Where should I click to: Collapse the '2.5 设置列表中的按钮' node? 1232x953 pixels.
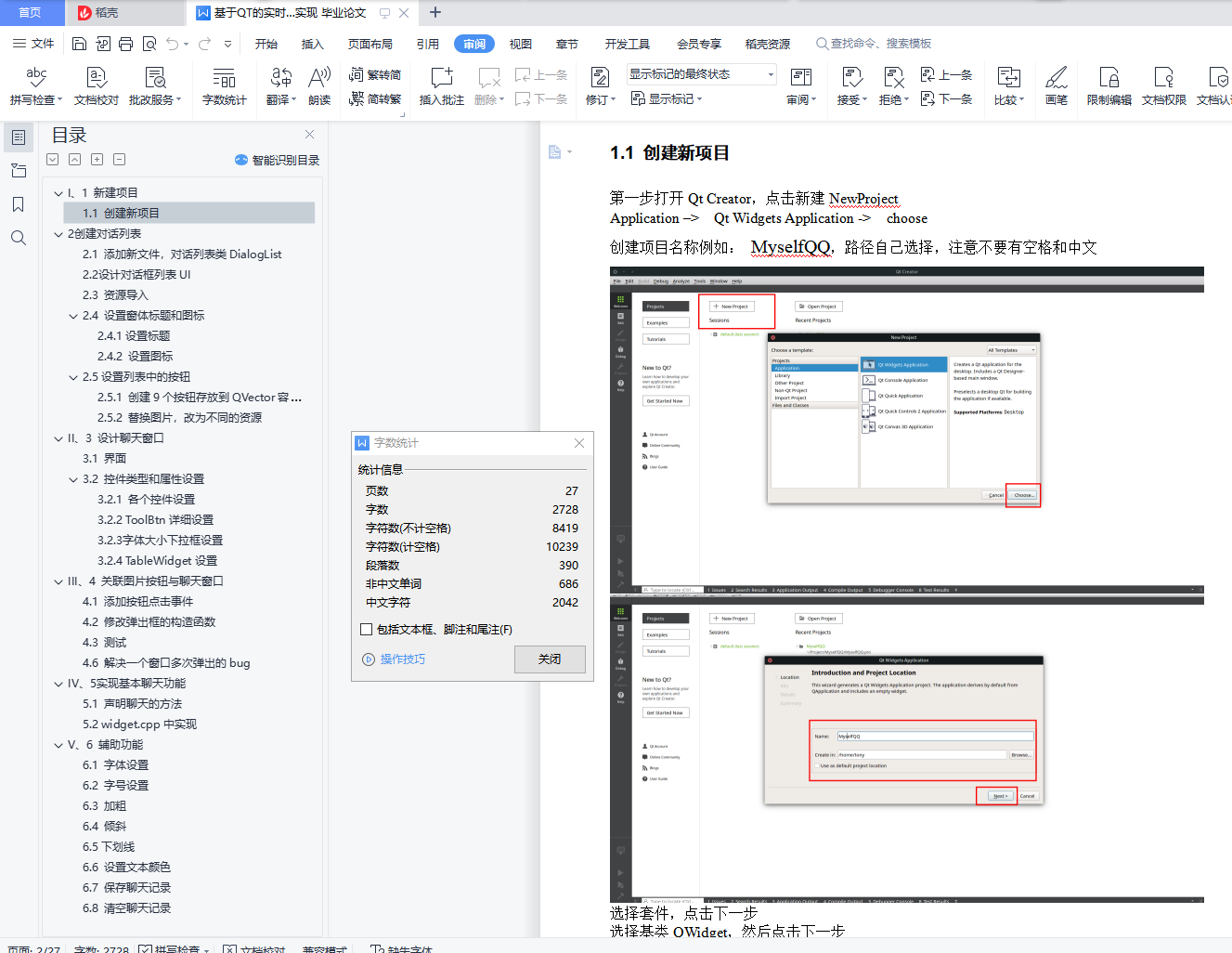point(73,377)
